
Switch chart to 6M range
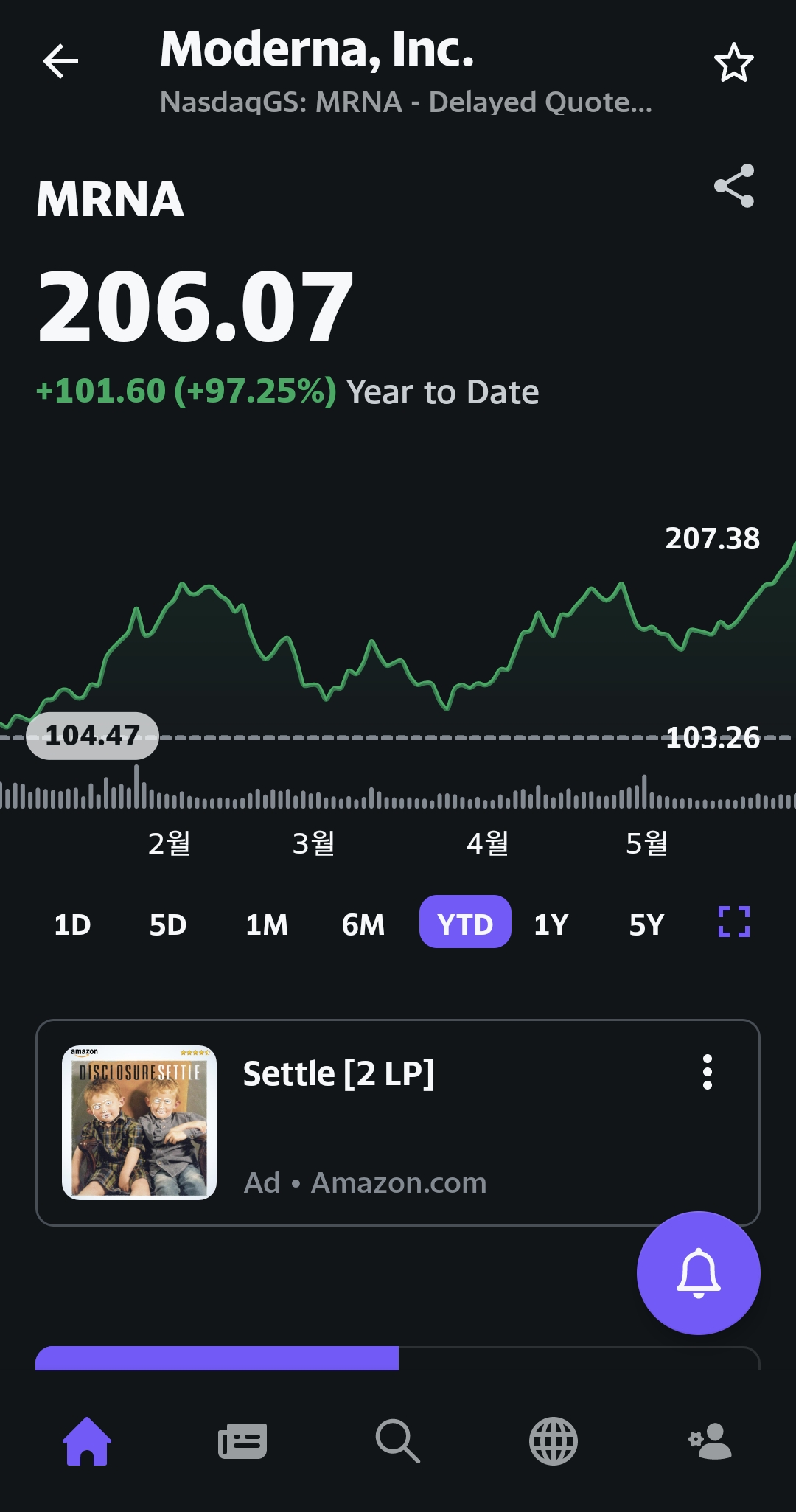363,924
